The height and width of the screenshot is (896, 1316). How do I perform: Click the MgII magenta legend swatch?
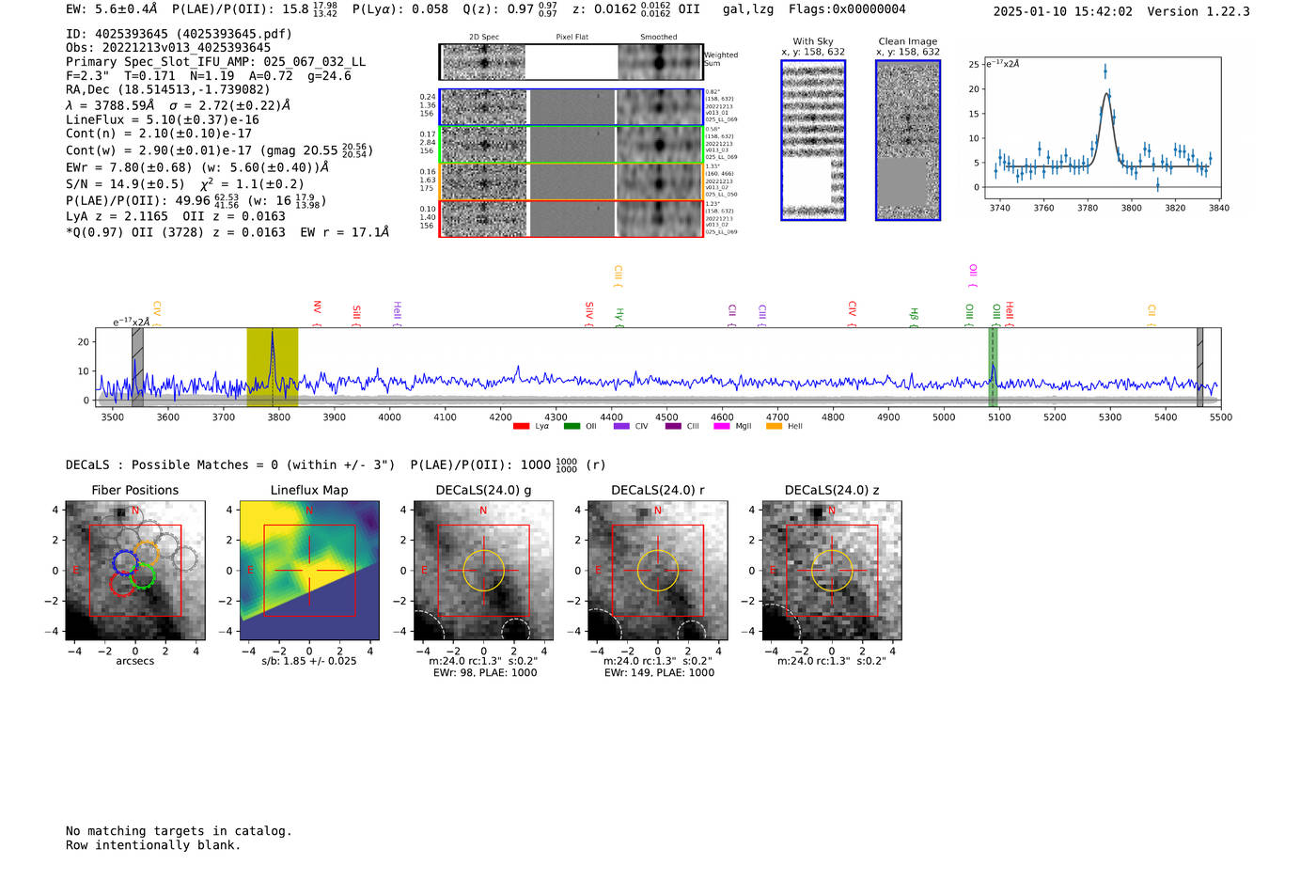[x=722, y=426]
